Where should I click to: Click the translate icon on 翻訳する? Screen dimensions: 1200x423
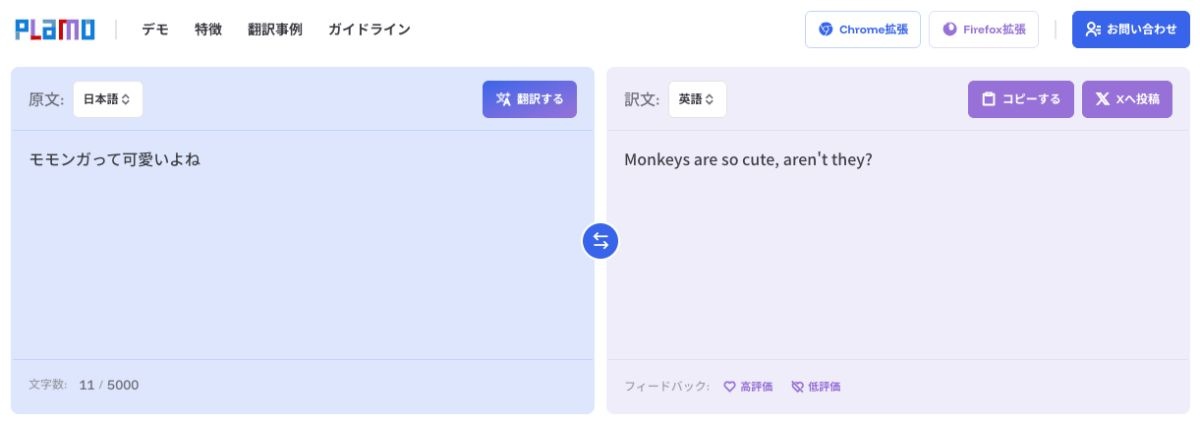pos(504,99)
